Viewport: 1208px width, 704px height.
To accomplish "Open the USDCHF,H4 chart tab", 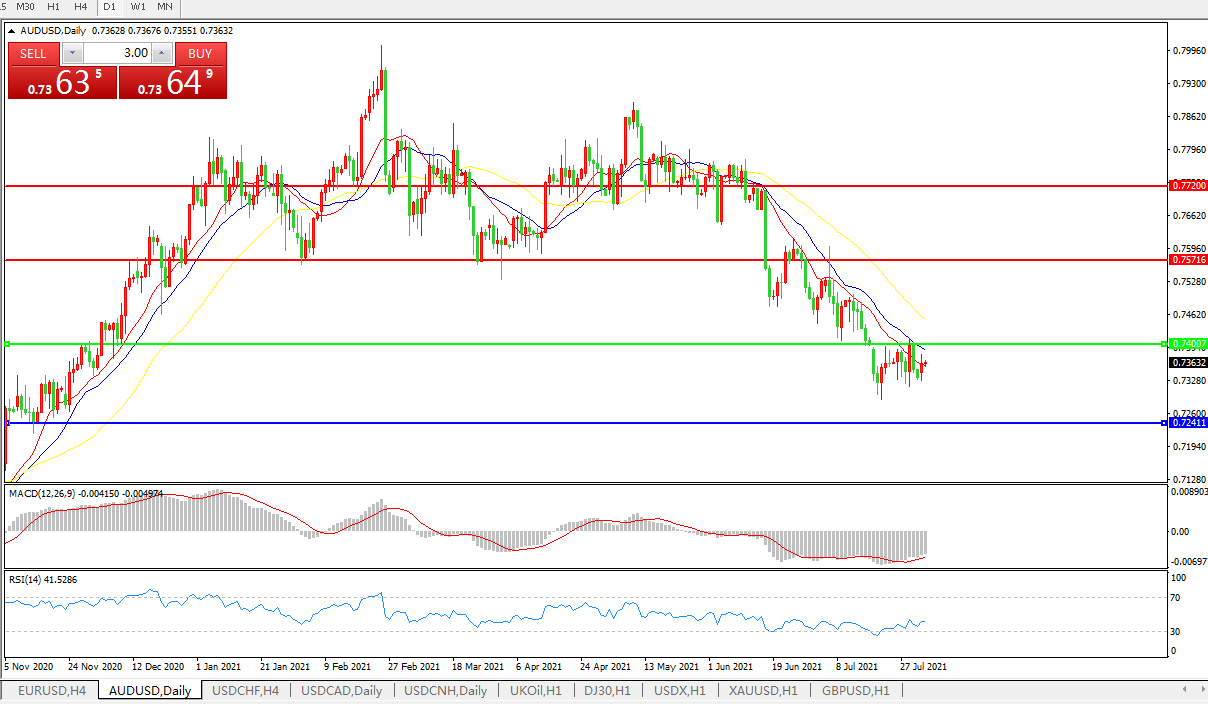I will coord(245,691).
